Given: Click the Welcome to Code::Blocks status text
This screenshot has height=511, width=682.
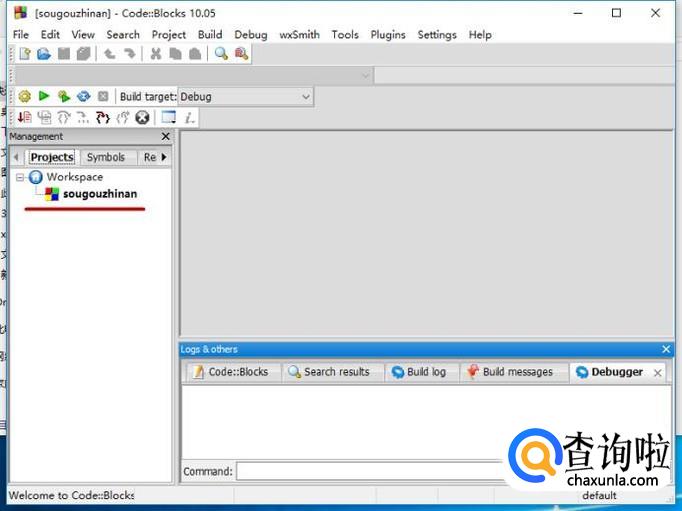Looking at the screenshot, I should click(x=72, y=495).
